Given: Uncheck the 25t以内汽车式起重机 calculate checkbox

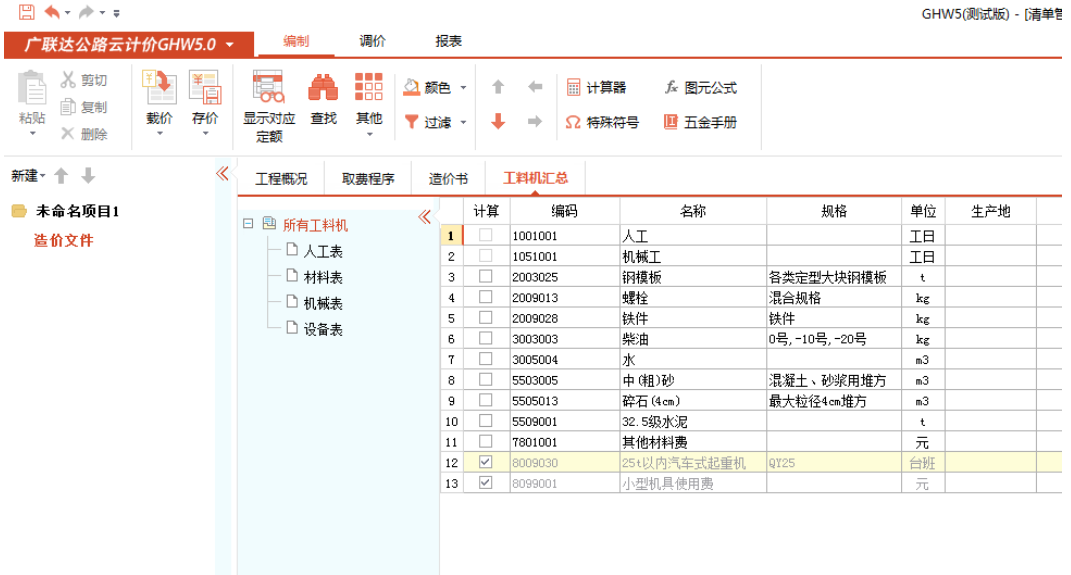Looking at the screenshot, I should click(485, 463).
